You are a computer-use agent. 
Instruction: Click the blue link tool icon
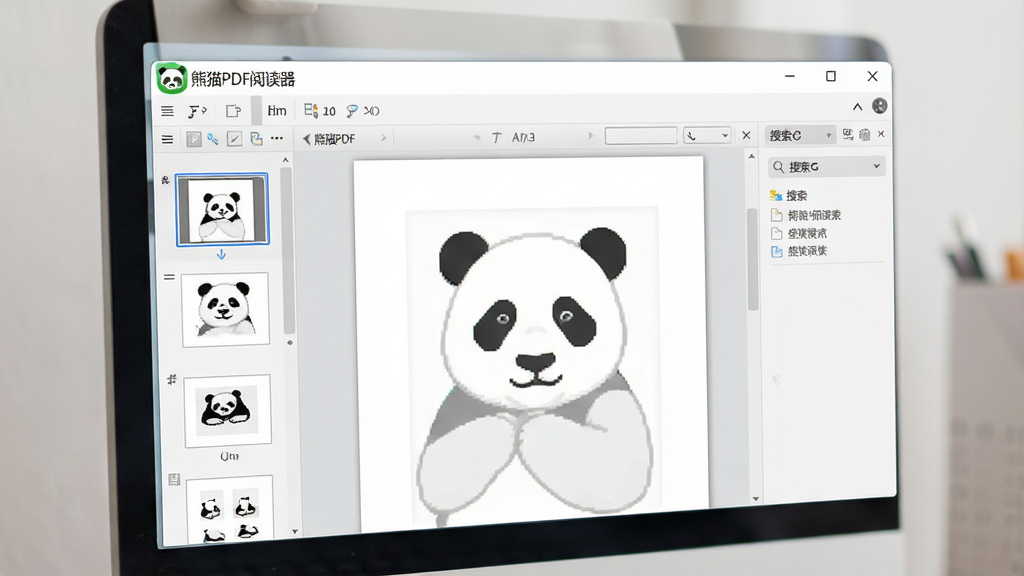(213, 139)
